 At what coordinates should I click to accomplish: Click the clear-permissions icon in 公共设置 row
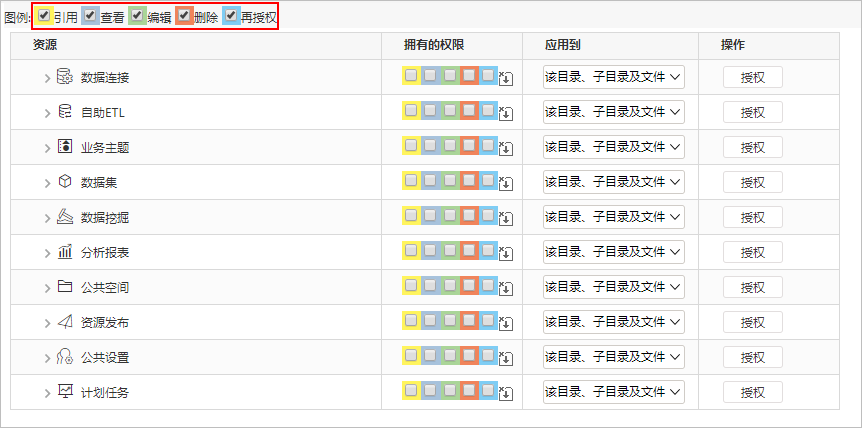506,359
